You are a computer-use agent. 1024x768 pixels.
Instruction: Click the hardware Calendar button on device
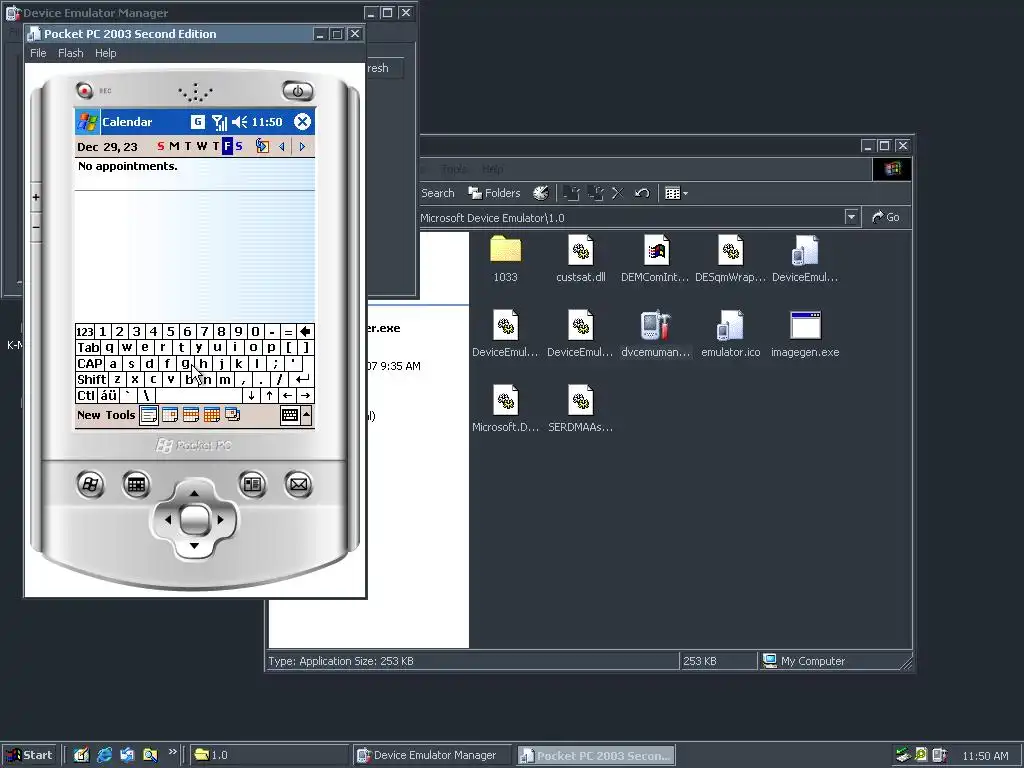pyautogui.click(x=136, y=485)
